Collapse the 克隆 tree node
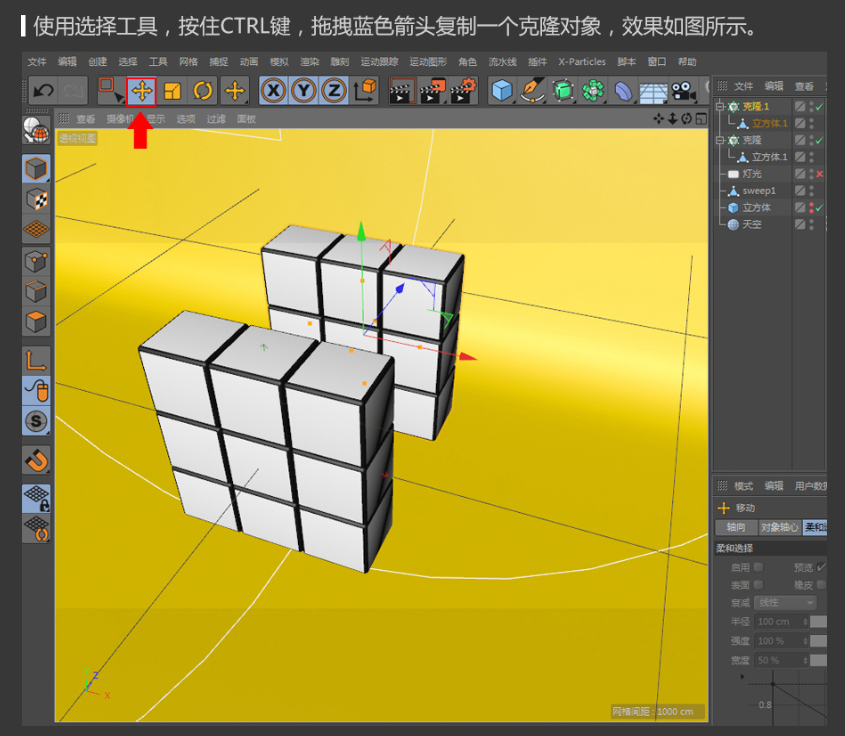The width and height of the screenshot is (845, 736). click(x=720, y=140)
